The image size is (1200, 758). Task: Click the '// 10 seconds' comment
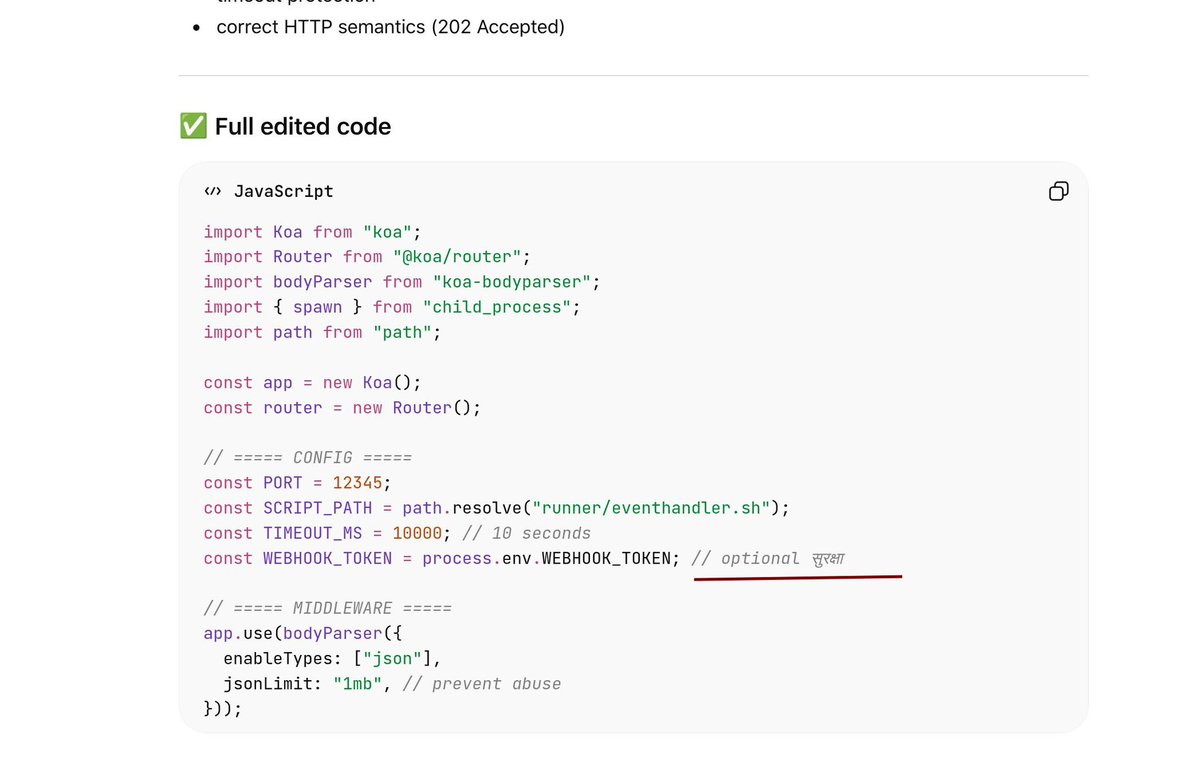pos(527,533)
